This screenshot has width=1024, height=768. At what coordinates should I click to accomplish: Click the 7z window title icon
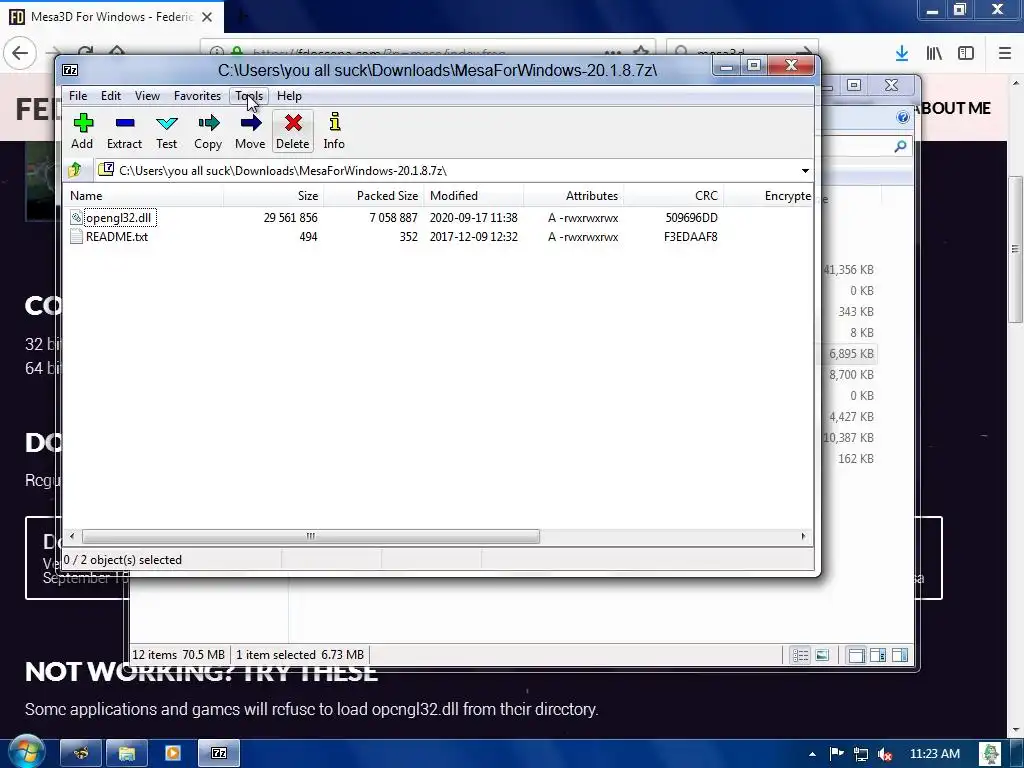(x=71, y=70)
